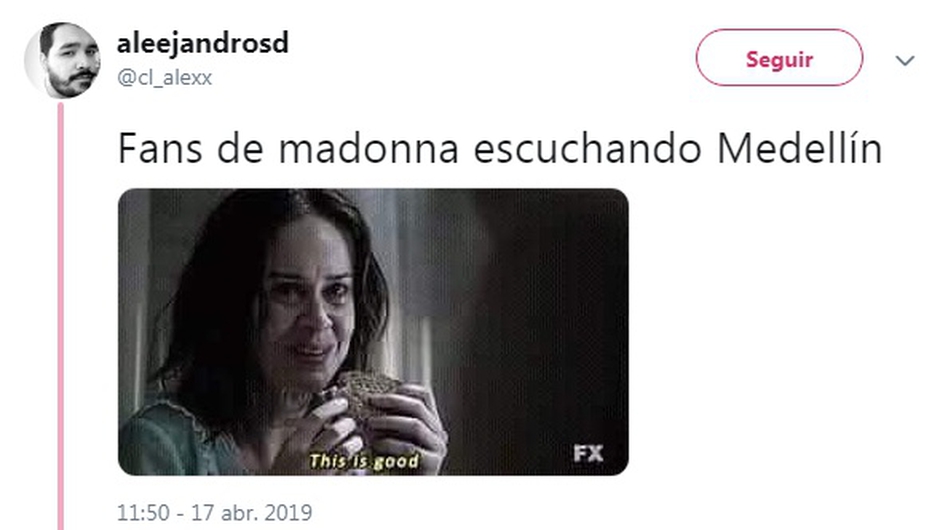
Task: Follow the user with Seguir button
Action: [779, 58]
